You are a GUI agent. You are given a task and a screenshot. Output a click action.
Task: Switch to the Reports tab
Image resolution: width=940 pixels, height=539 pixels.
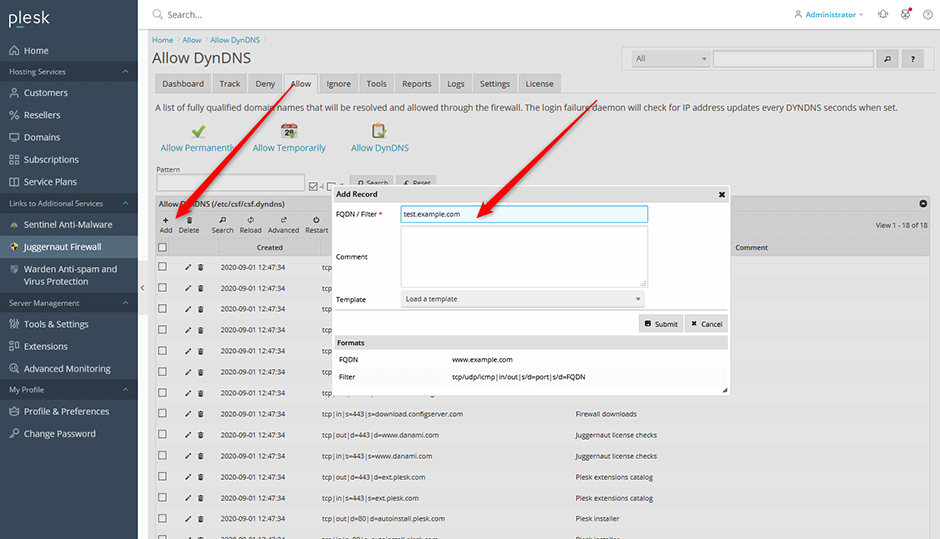click(417, 84)
